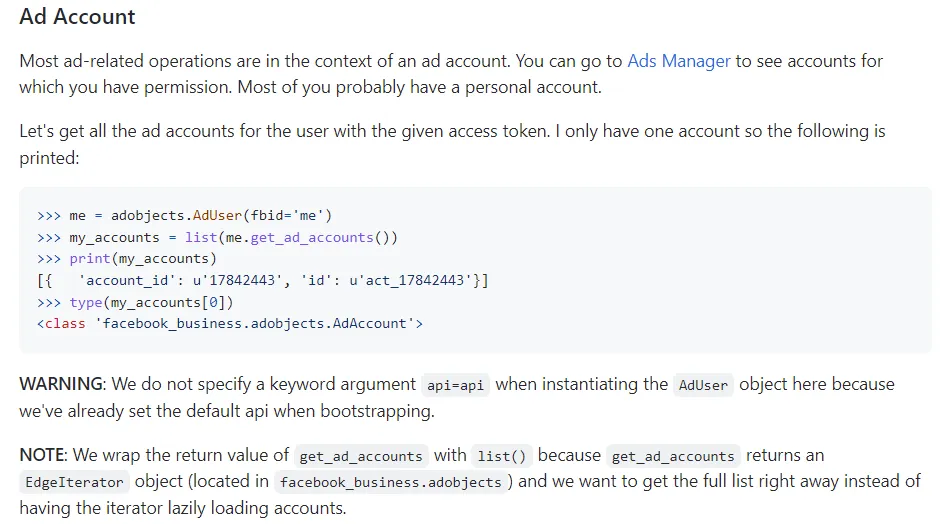Click the AdUser inline code in warning
The image size is (950, 524).
[702, 385]
